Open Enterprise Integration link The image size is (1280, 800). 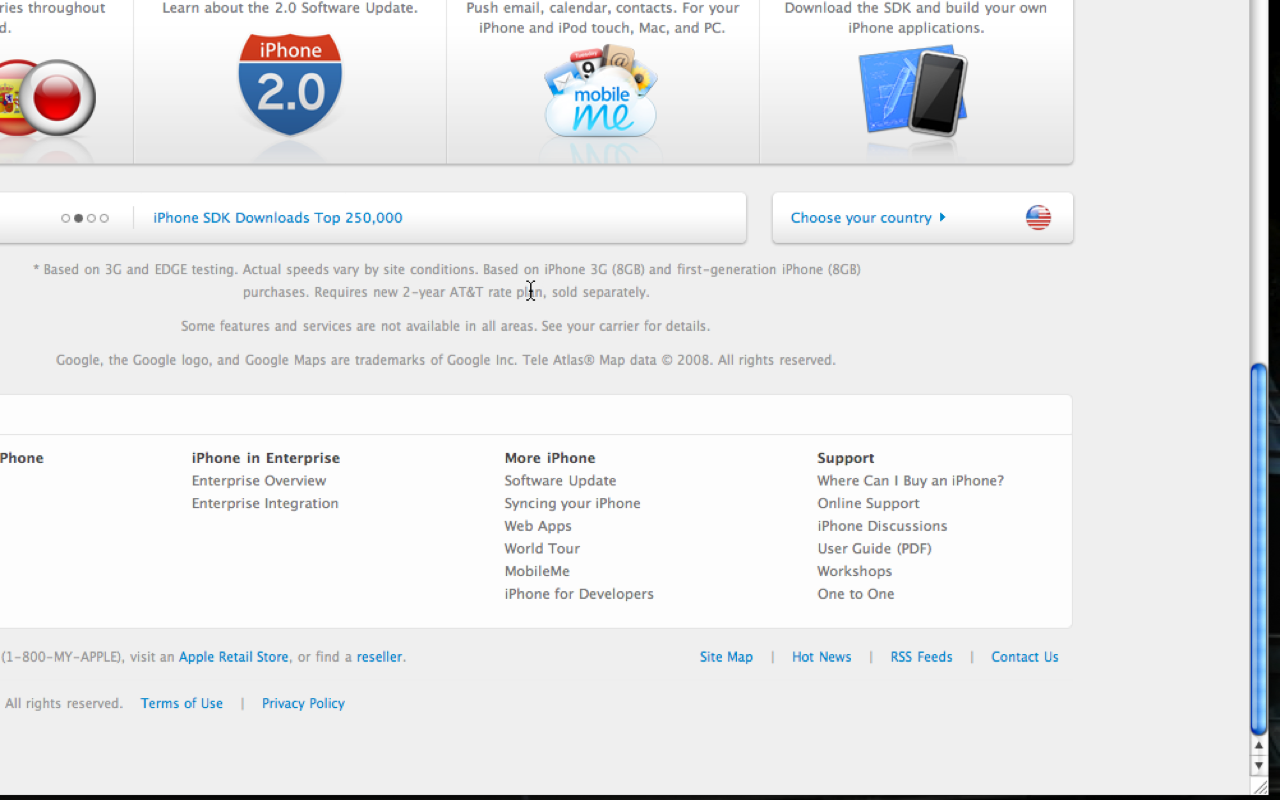[265, 503]
